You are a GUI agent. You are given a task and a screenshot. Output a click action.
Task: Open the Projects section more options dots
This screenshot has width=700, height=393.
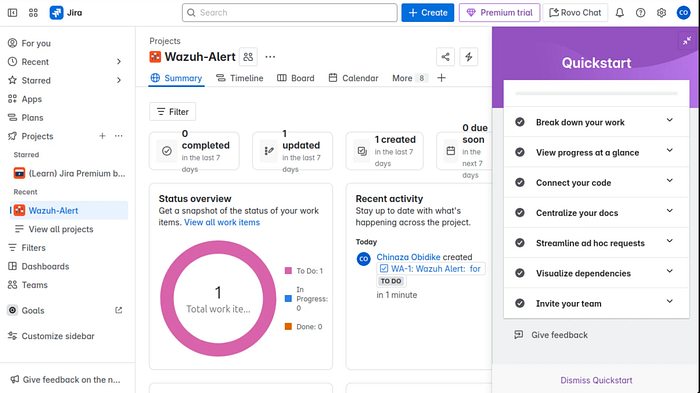(118, 136)
